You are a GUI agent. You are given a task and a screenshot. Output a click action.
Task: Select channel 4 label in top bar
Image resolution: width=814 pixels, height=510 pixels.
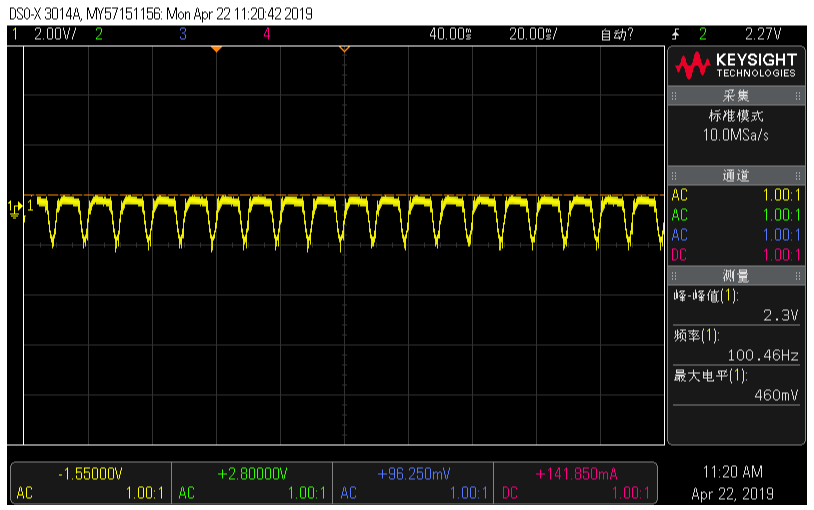click(266, 34)
